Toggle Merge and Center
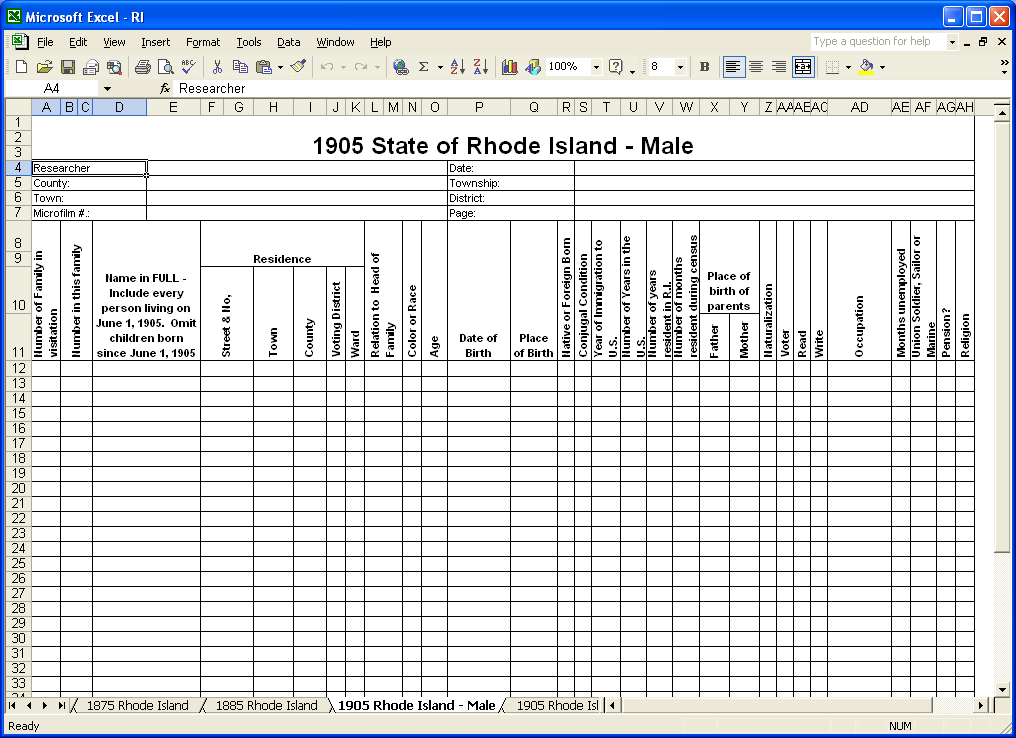This screenshot has width=1016, height=738. 803,67
